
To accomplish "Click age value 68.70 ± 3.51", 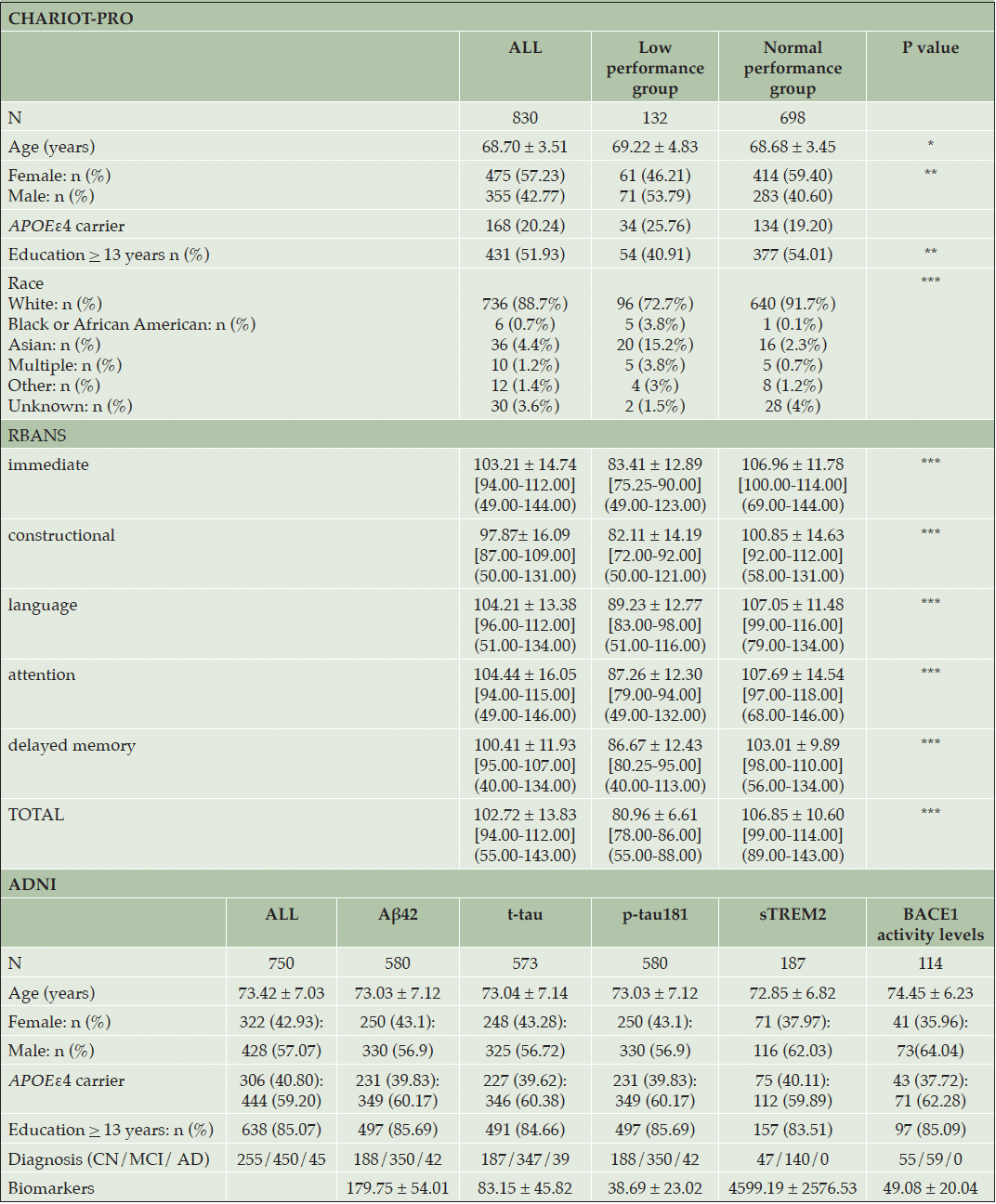I will click(525, 147).
